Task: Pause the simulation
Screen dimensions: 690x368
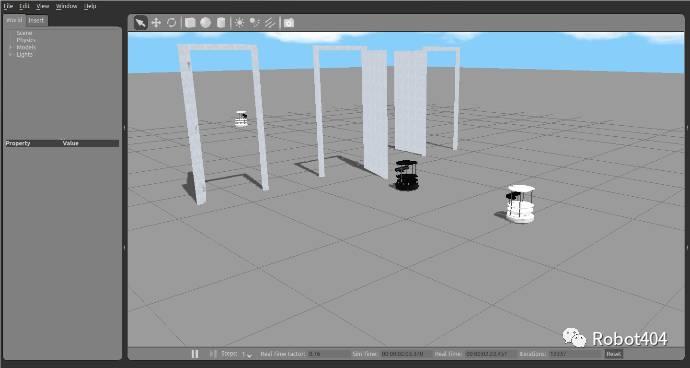Action: tap(195, 354)
